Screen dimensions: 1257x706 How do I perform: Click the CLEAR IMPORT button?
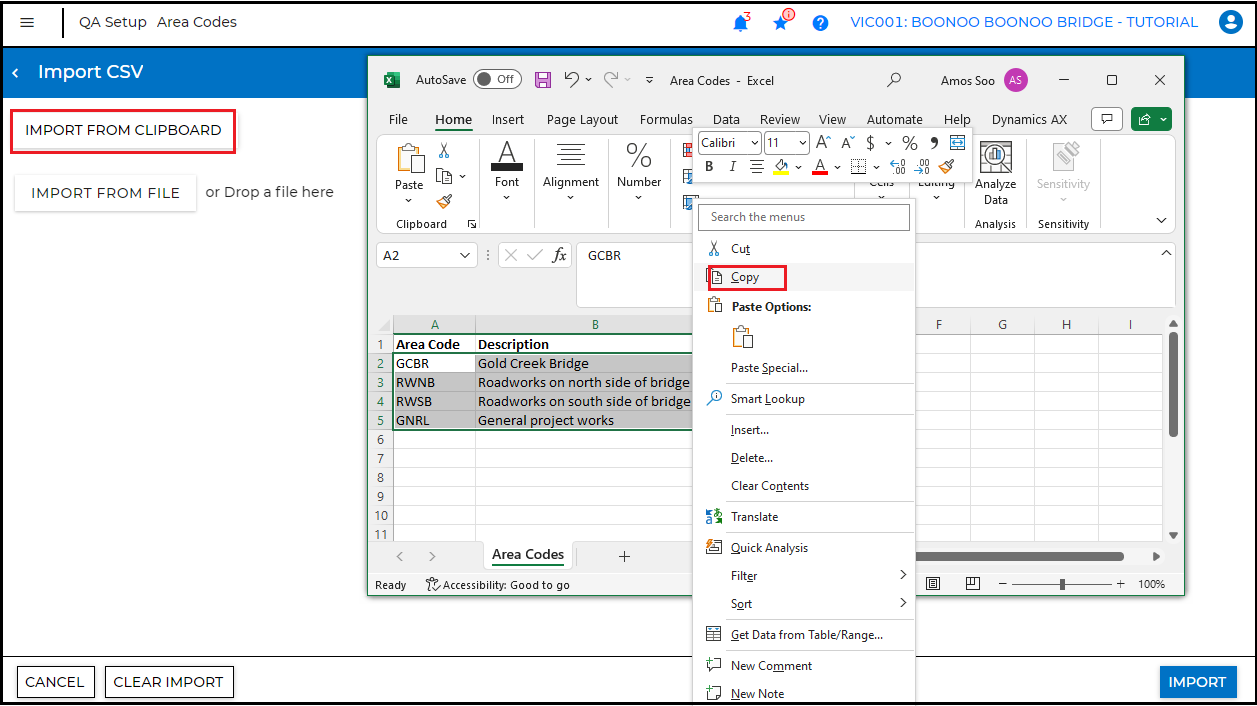pos(169,682)
